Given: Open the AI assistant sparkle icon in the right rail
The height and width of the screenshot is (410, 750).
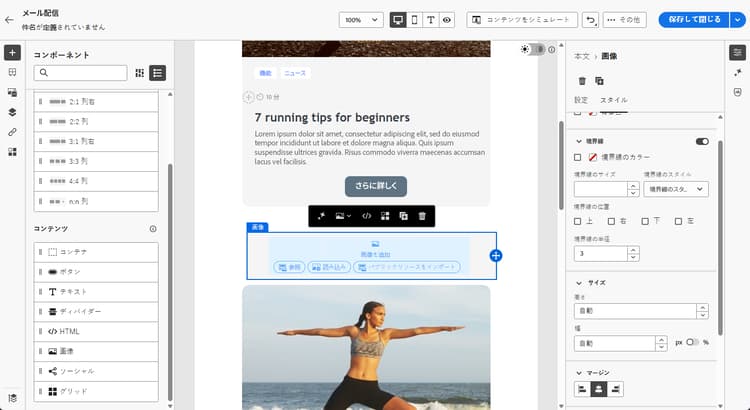Looking at the screenshot, I should [737, 72].
